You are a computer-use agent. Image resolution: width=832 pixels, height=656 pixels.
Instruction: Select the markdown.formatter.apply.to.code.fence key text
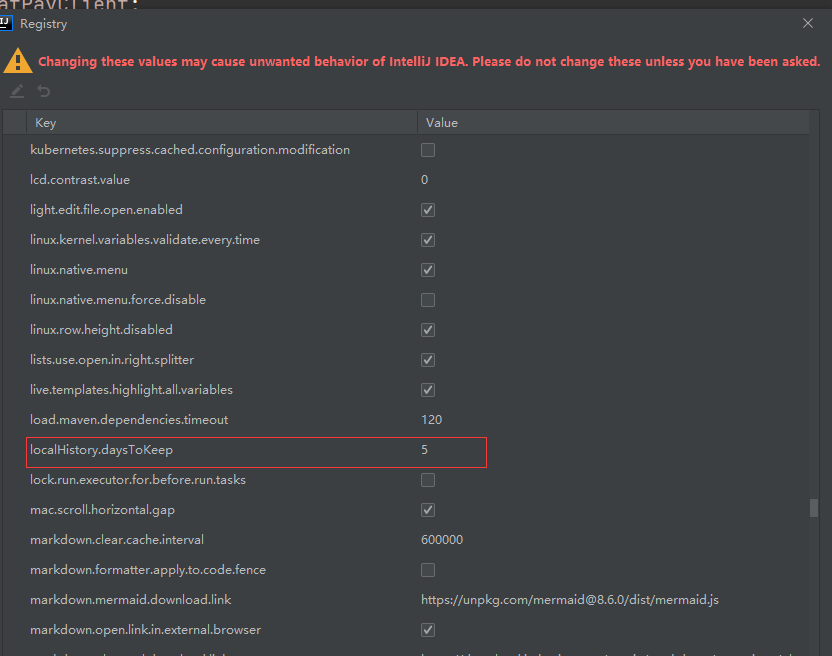click(148, 570)
